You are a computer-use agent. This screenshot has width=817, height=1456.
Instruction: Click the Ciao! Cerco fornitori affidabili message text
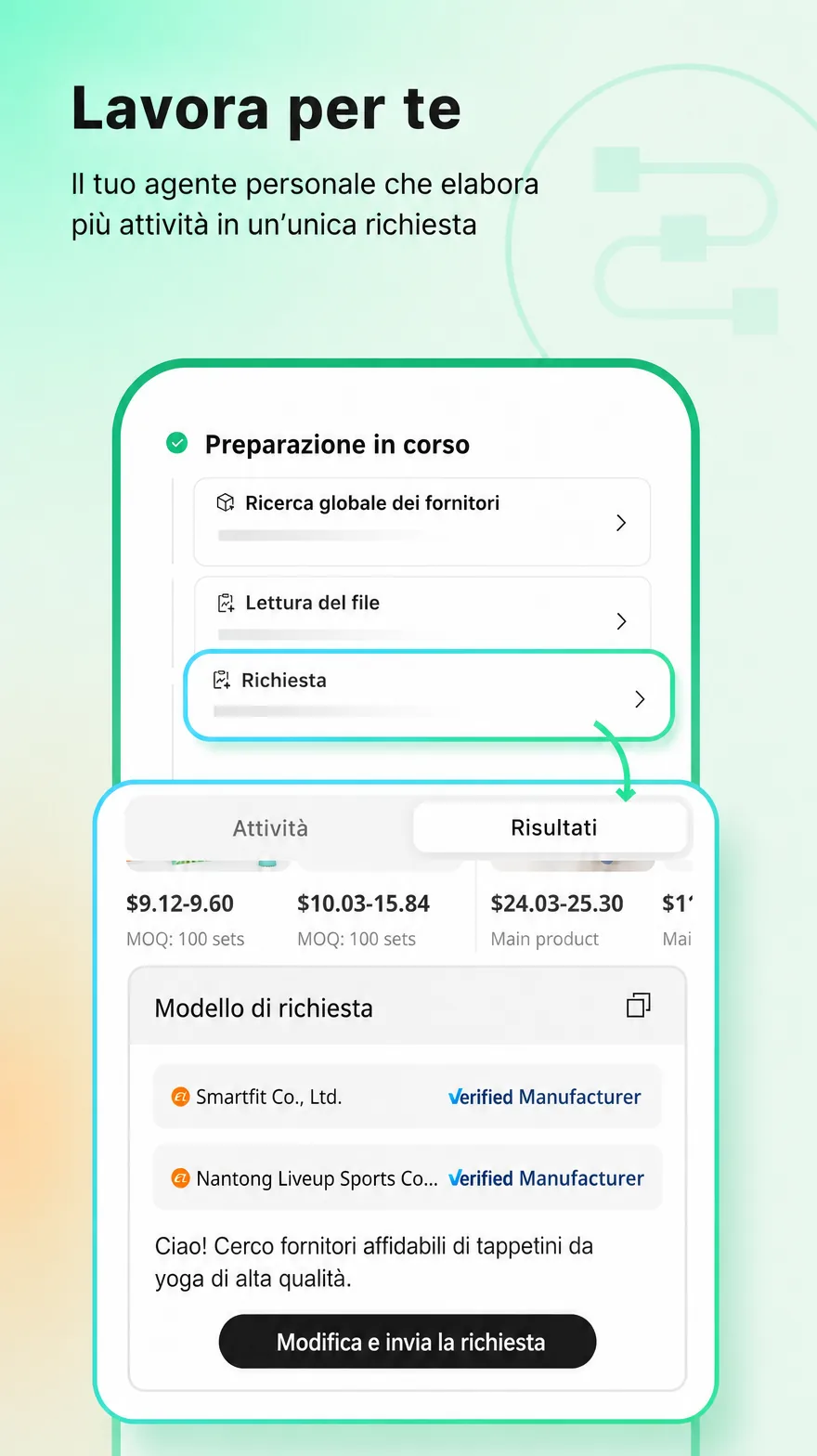click(374, 1262)
